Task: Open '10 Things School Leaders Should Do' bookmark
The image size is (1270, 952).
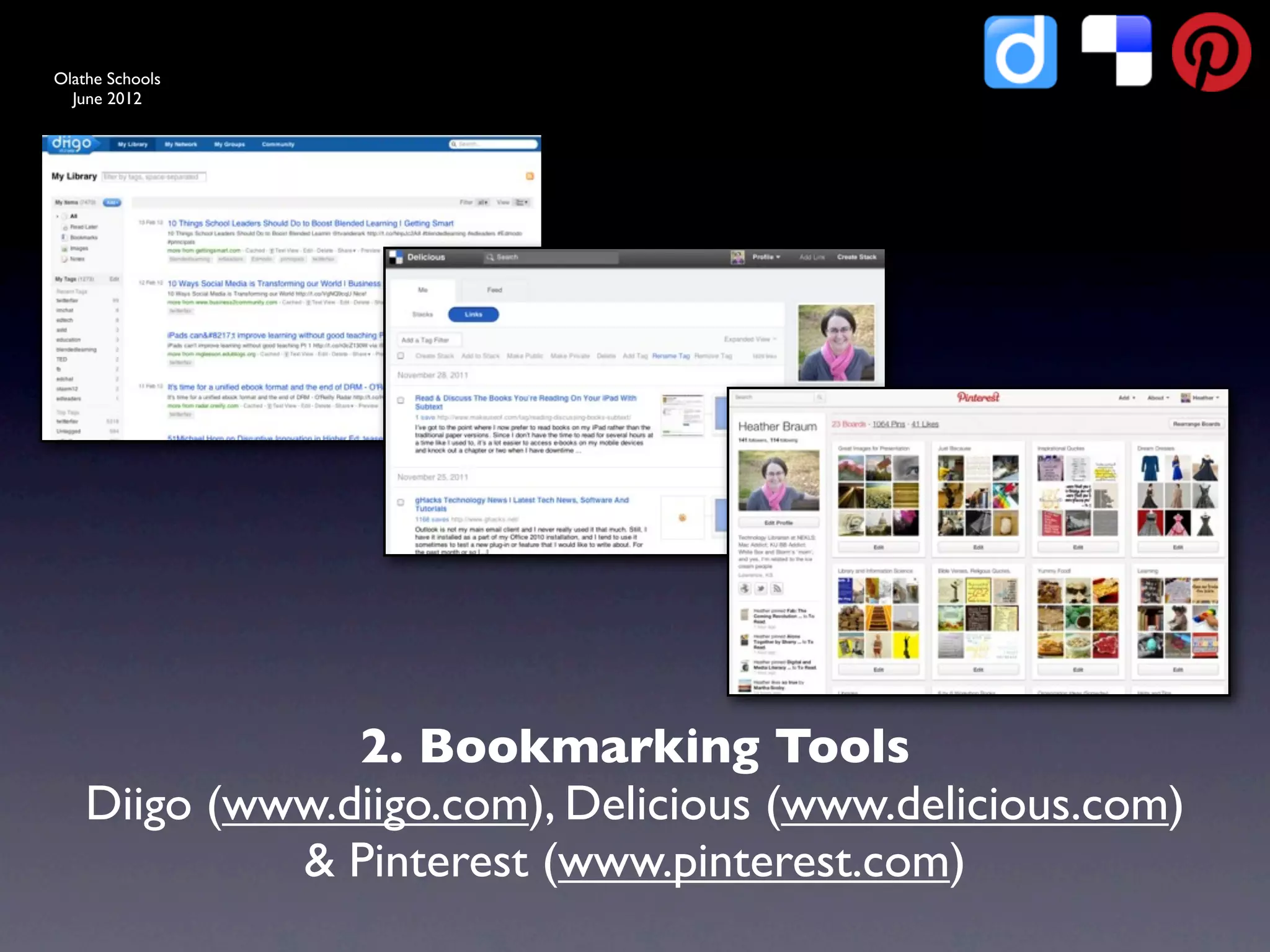Action: point(311,223)
